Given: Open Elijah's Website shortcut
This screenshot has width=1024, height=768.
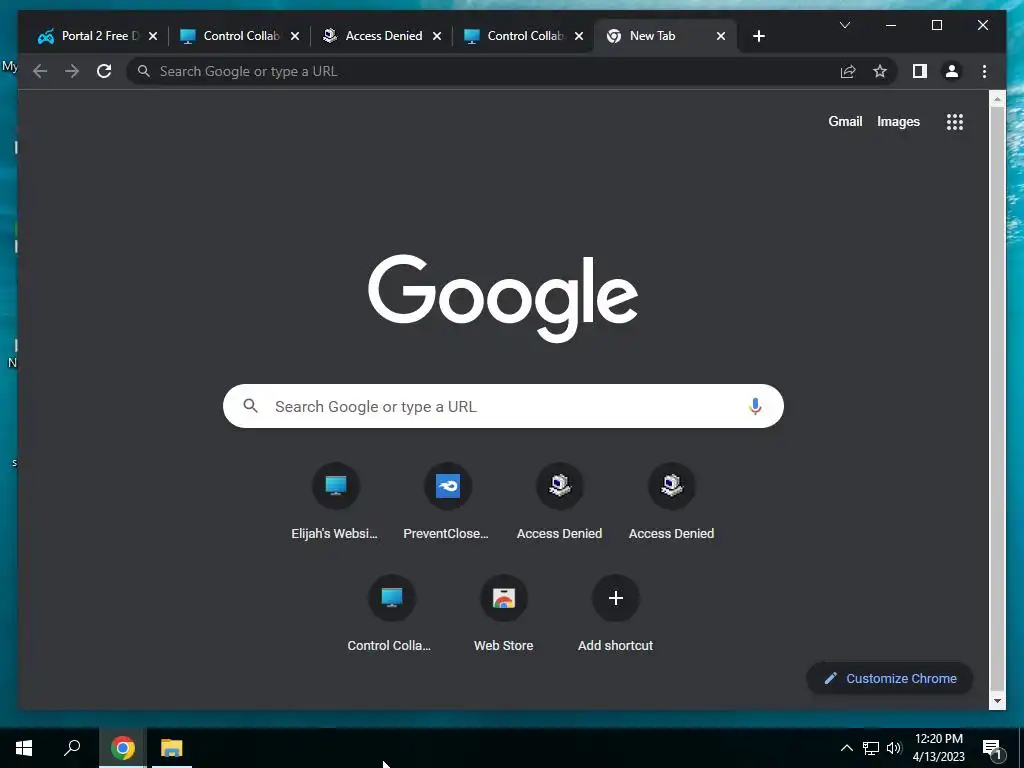Looking at the screenshot, I should [335, 502].
